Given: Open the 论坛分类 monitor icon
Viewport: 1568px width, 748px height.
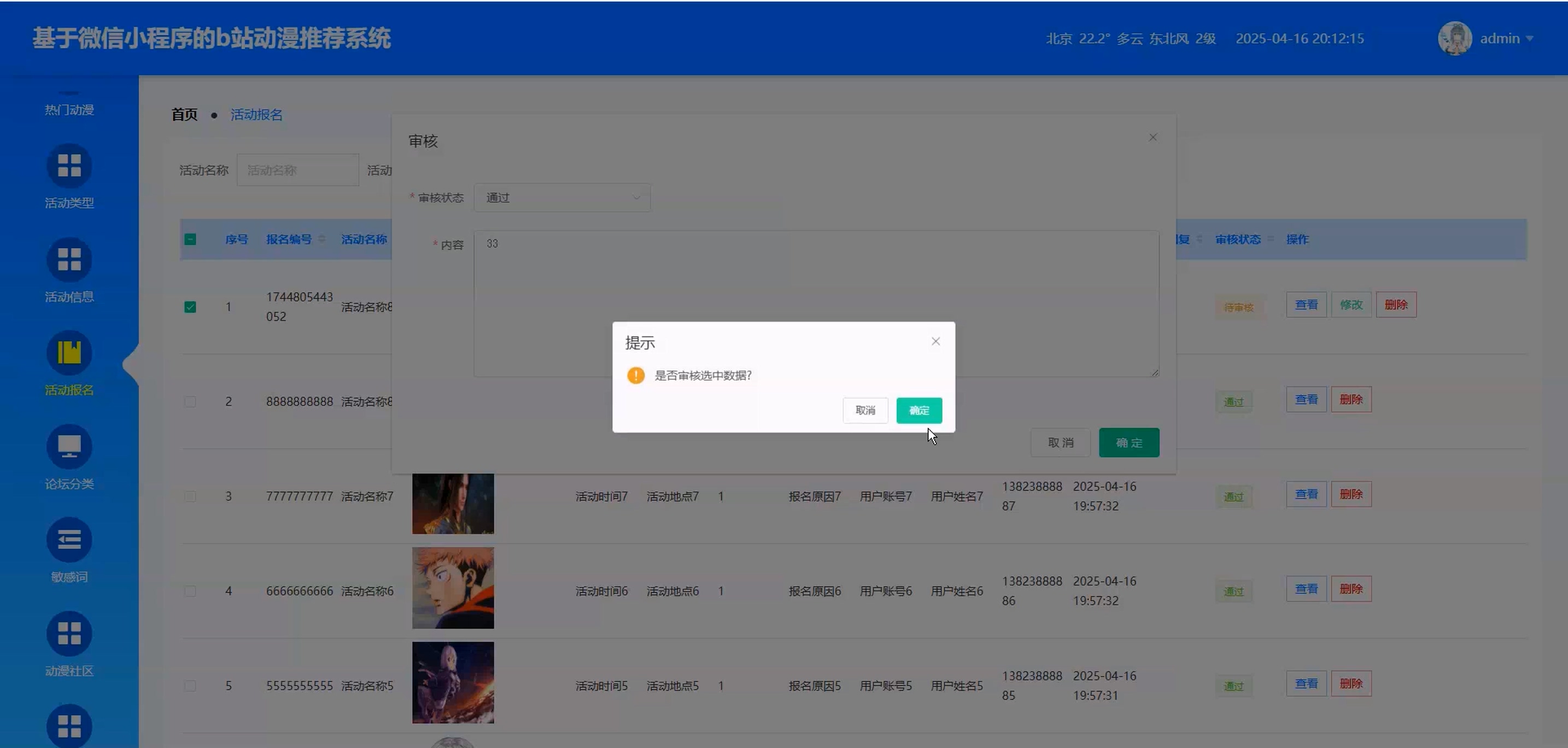Looking at the screenshot, I should [69, 446].
